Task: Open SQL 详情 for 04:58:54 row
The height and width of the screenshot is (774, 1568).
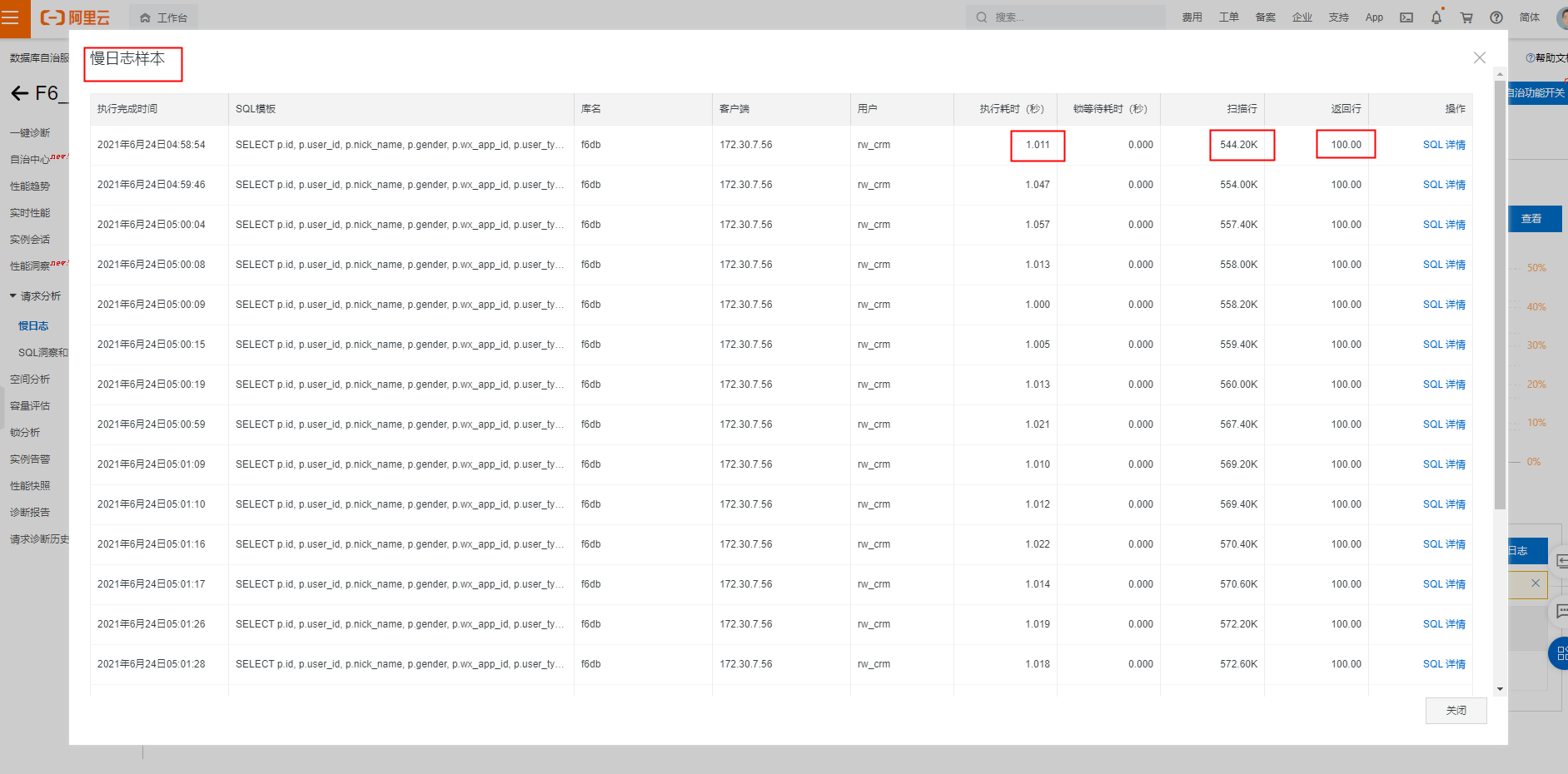Action: pos(1444,145)
